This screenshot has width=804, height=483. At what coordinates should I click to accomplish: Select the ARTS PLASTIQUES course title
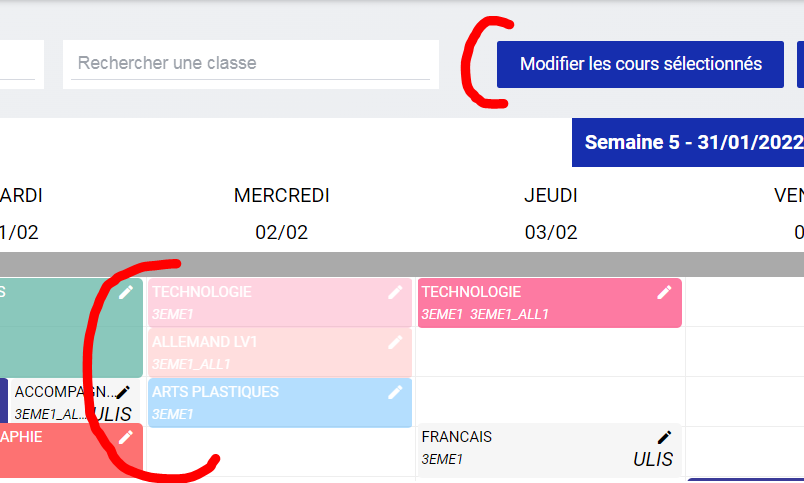[x=215, y=392]
